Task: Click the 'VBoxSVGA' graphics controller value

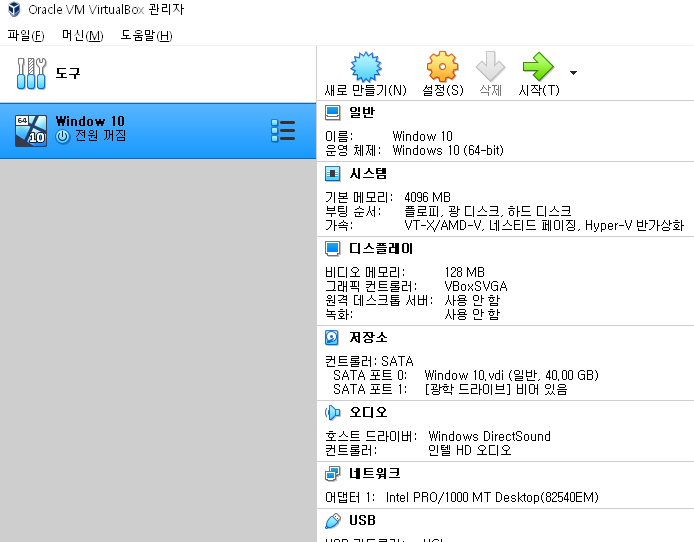Action: pyautogui.click(x=476, y=286)
